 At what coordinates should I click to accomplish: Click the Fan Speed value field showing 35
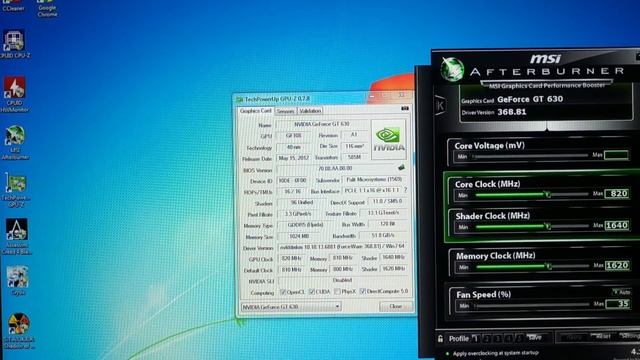click(x=618, y=304)
